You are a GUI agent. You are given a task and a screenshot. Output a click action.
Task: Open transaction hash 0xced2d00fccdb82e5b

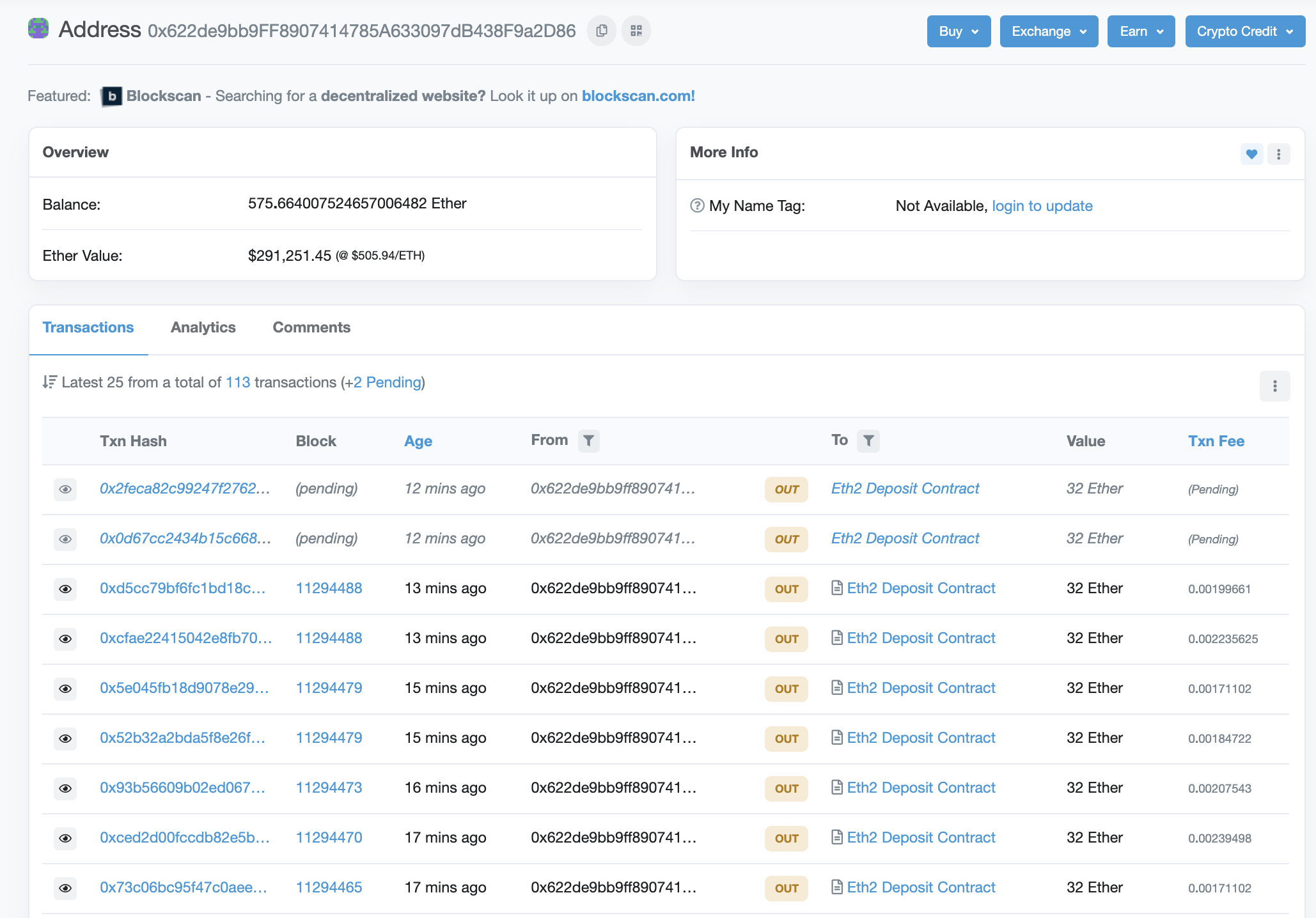(185, 837)
